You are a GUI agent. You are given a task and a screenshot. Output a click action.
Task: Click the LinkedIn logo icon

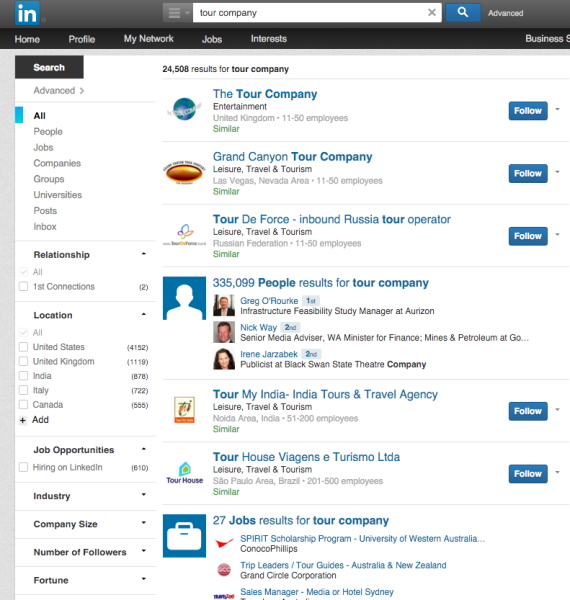tap(27, 13)
